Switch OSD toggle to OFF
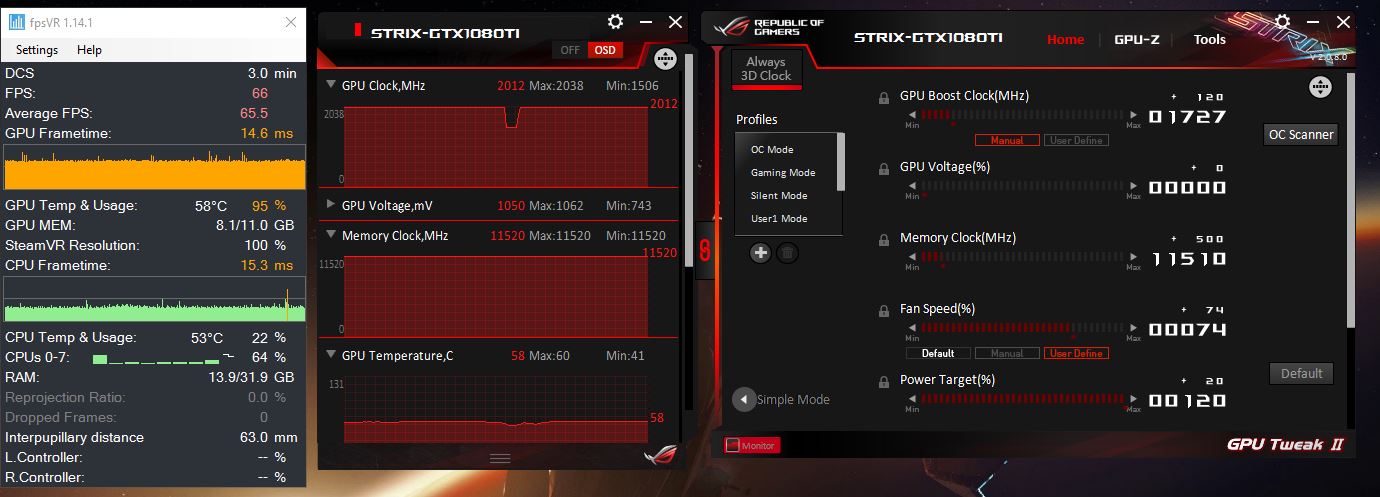Image resolution: width=1380 pixels, height=497 pixels. click(x=570, y=50)
